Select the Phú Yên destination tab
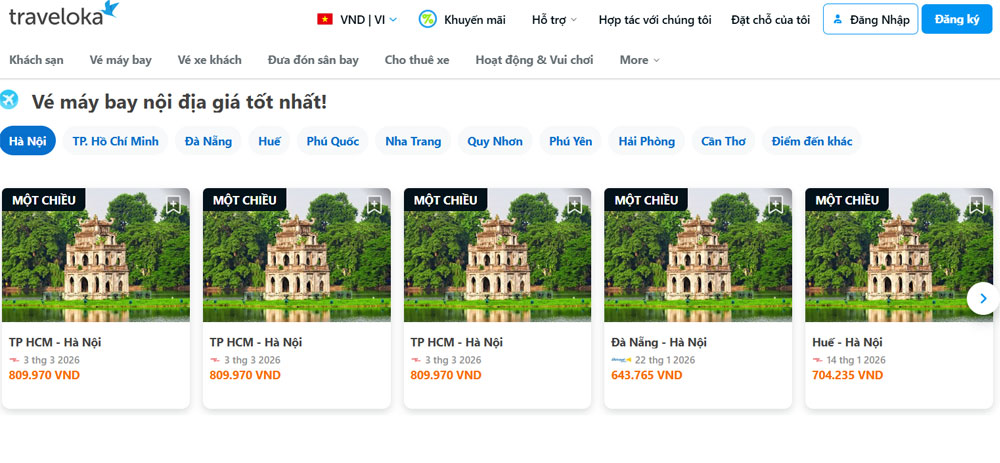 [571, 141]
